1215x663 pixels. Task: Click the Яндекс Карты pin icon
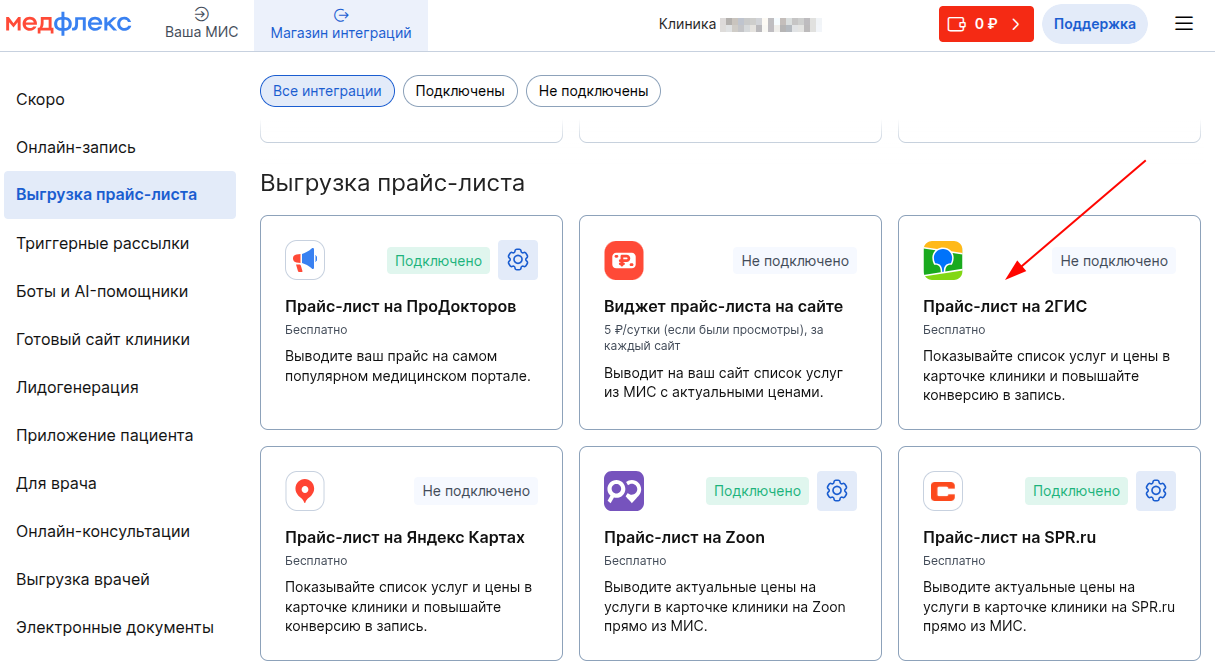(305, 491)
